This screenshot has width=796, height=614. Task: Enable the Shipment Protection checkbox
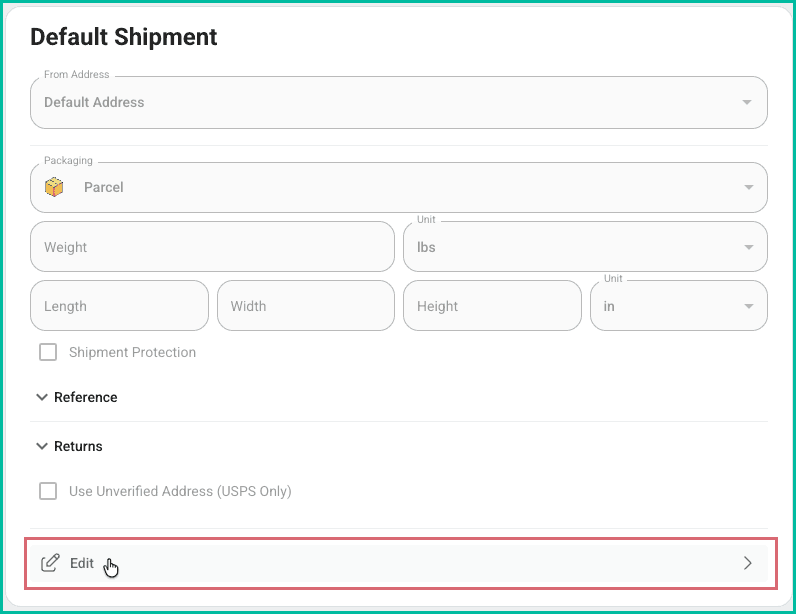click(48, 352)
